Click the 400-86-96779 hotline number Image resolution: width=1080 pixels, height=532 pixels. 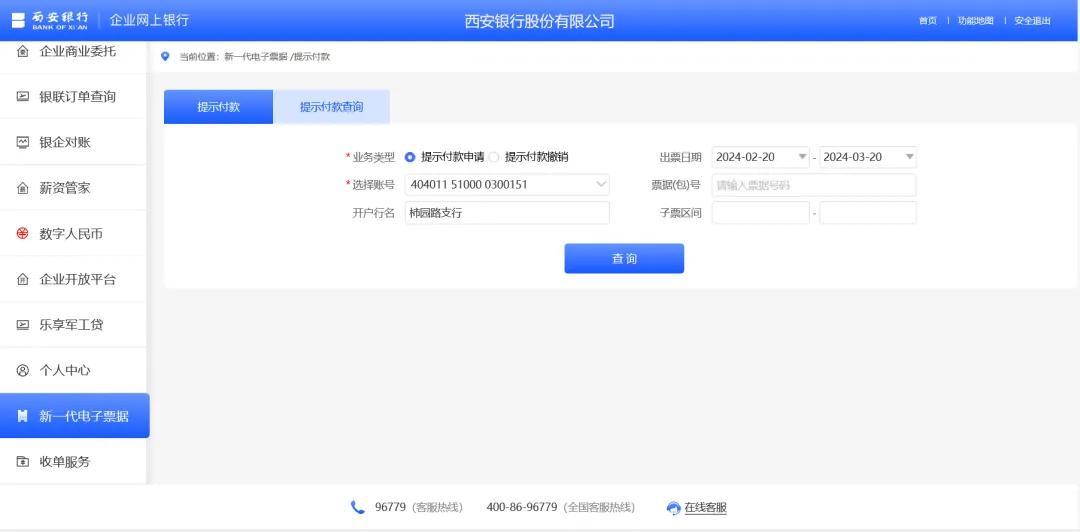tap(521, 507)
